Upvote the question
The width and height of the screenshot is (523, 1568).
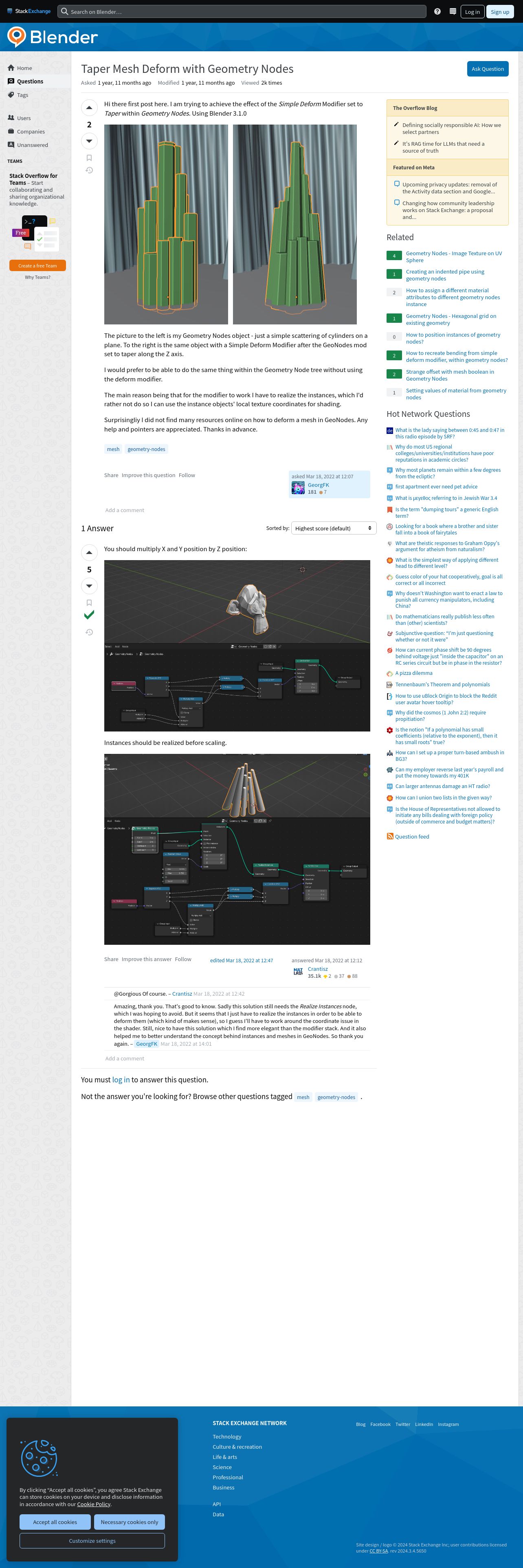(x=89, y=108)
